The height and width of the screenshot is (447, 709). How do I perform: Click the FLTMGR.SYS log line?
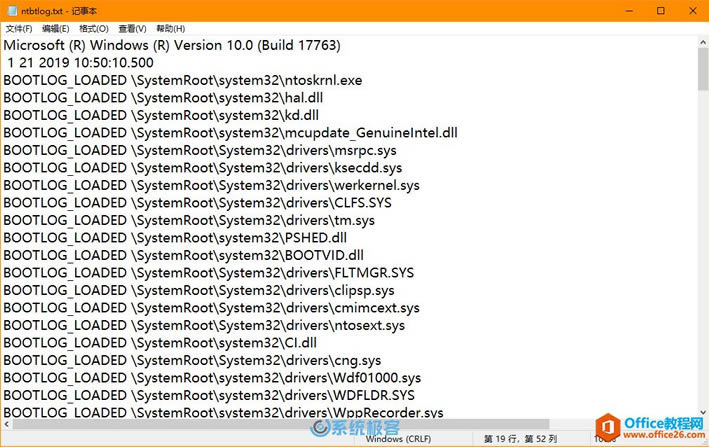(208, 273)
